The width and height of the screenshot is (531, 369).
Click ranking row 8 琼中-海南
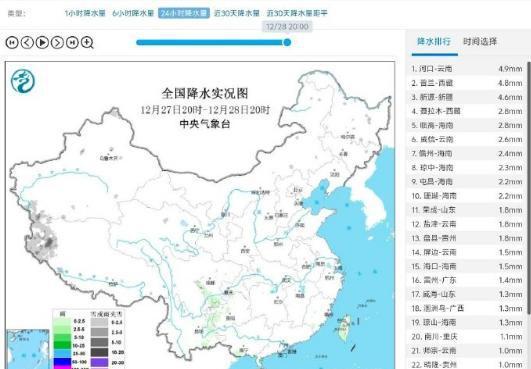tap(467, 168)
